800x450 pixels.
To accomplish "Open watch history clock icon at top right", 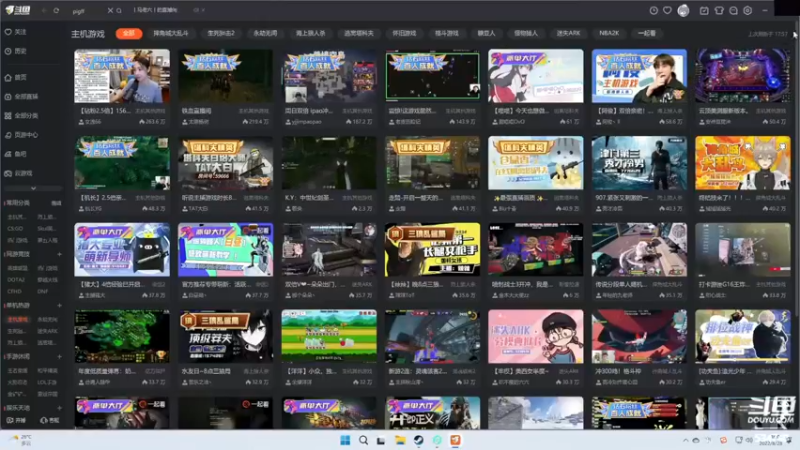I will (x=654, y=10).
